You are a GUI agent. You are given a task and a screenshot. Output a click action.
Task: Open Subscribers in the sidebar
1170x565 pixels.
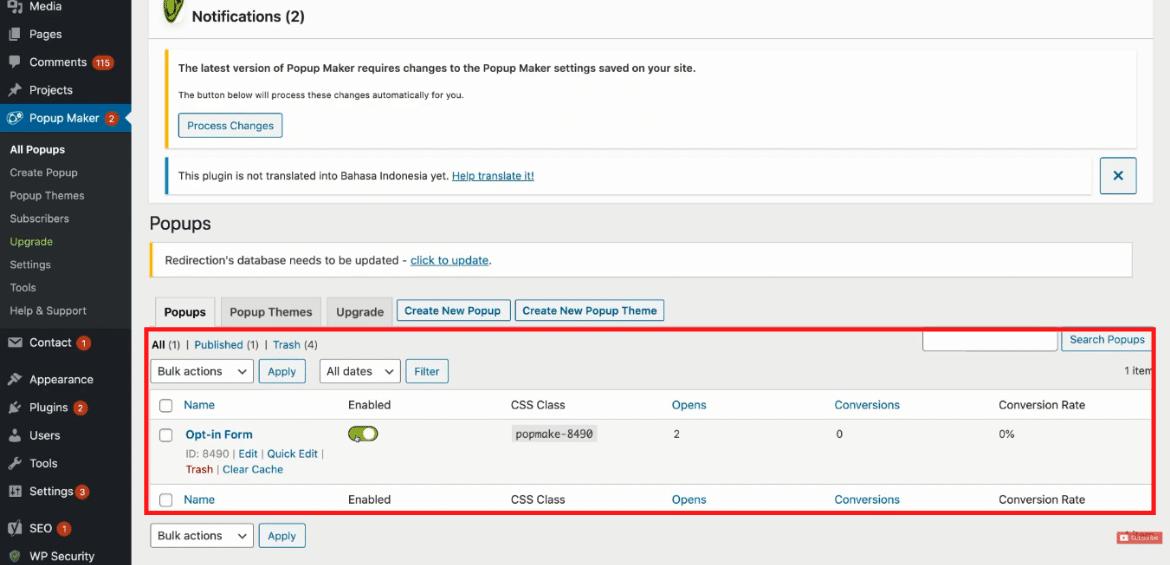coord(40,219)
